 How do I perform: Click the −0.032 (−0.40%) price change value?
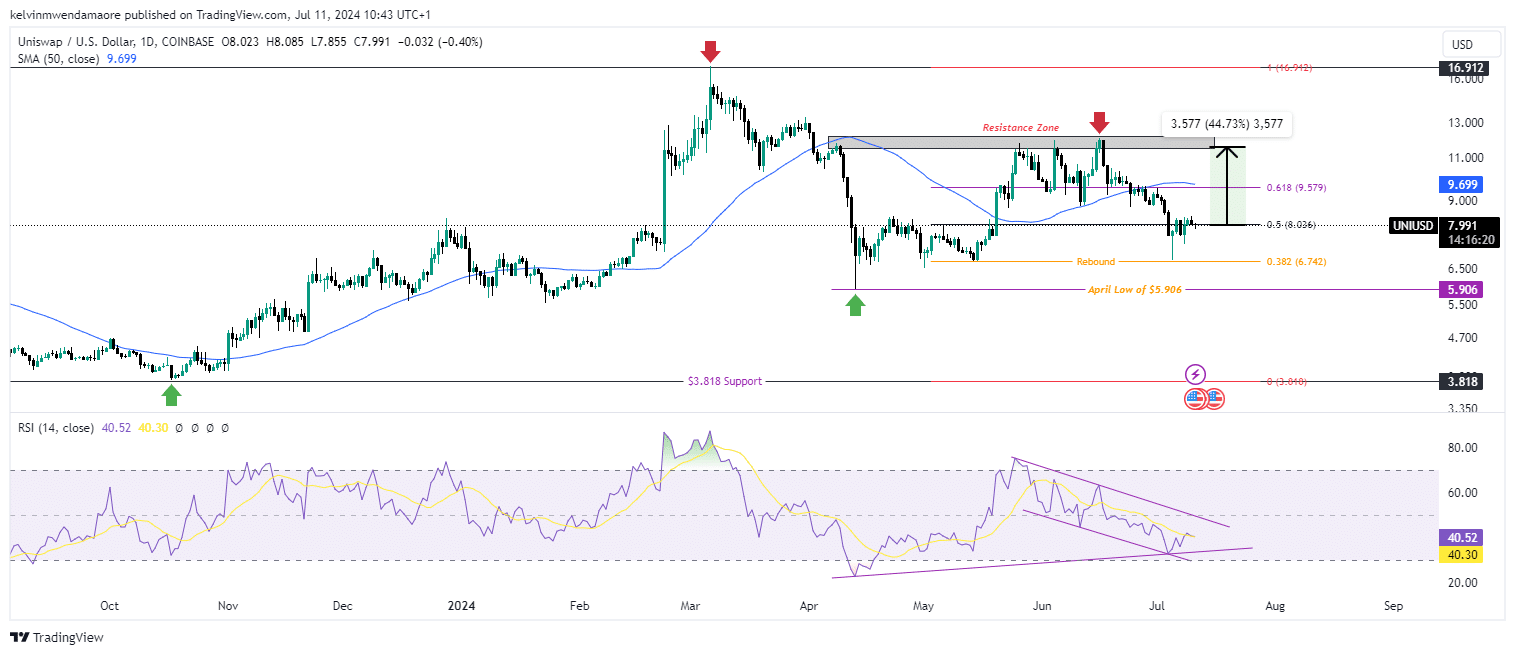(x=440, y=42)
